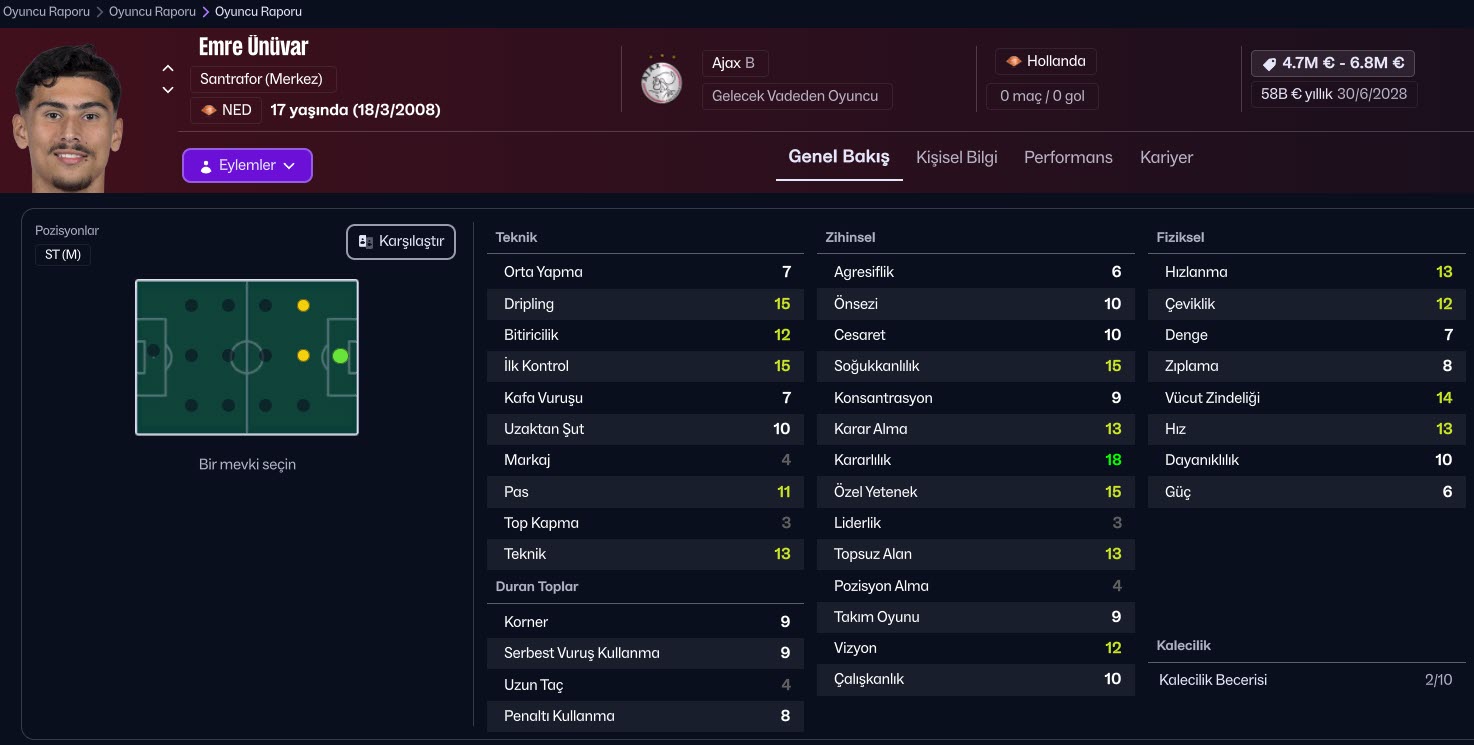Click the flag icon next to Hollanda
This screenshot has height=745, width=1474.
coord(1014,61)
